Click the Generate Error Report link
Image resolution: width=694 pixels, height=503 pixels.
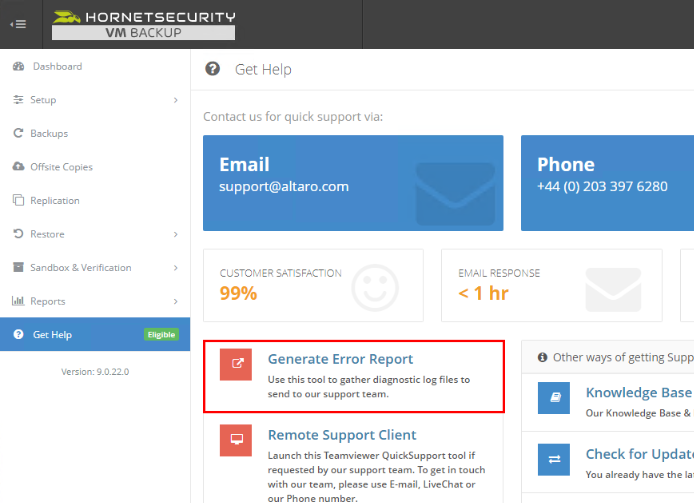tap(340, 359)
